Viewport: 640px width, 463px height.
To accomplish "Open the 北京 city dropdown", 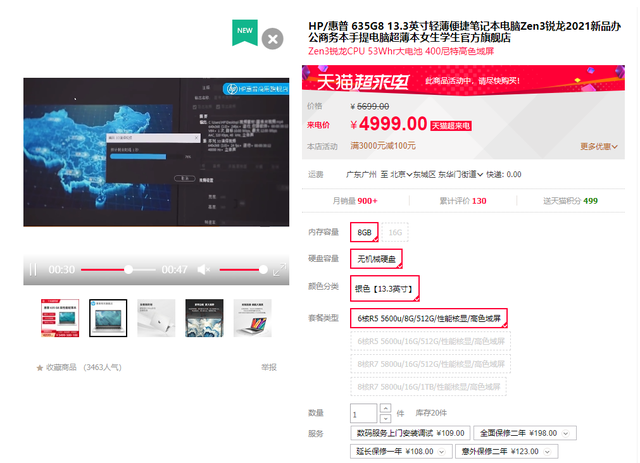I will pos(401,174).
